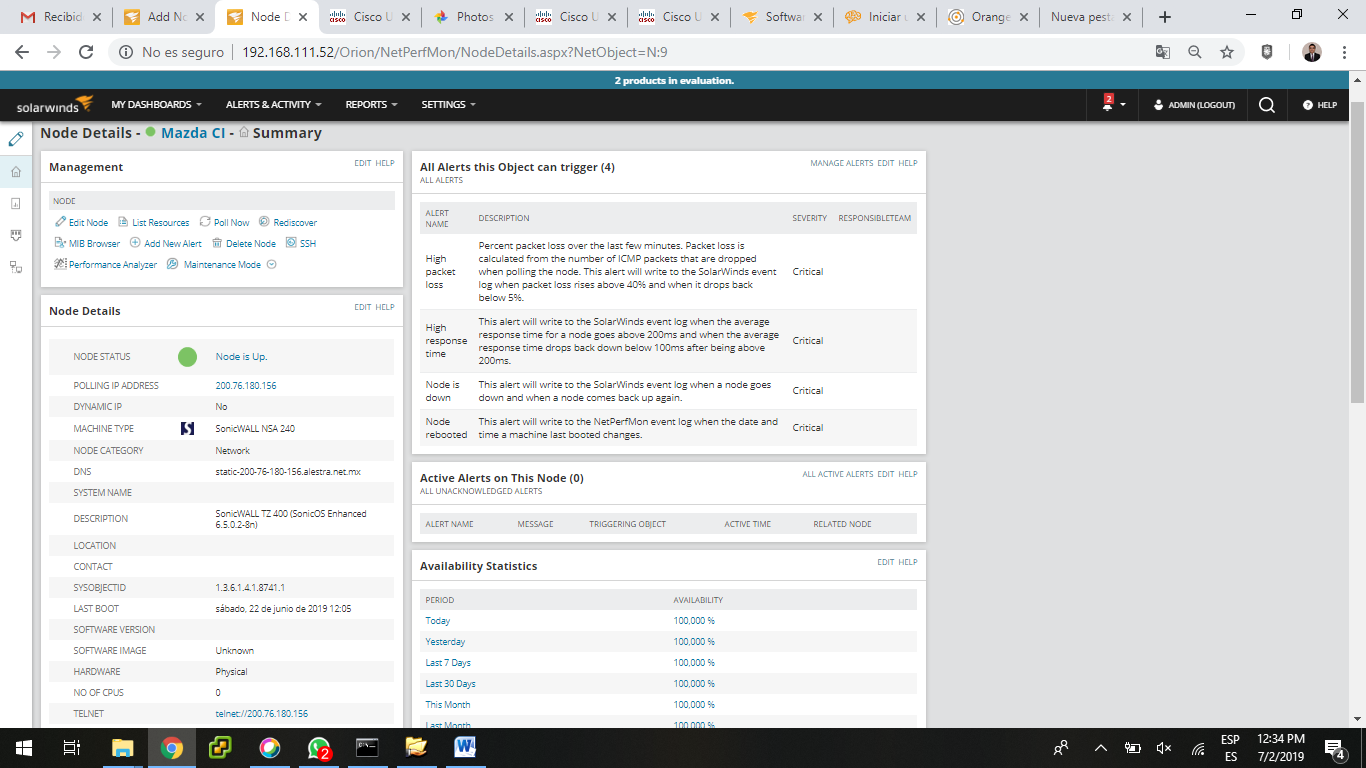The image size is (1366, 768).
Task: Launch Performance Analyzer
Action: 106,264
